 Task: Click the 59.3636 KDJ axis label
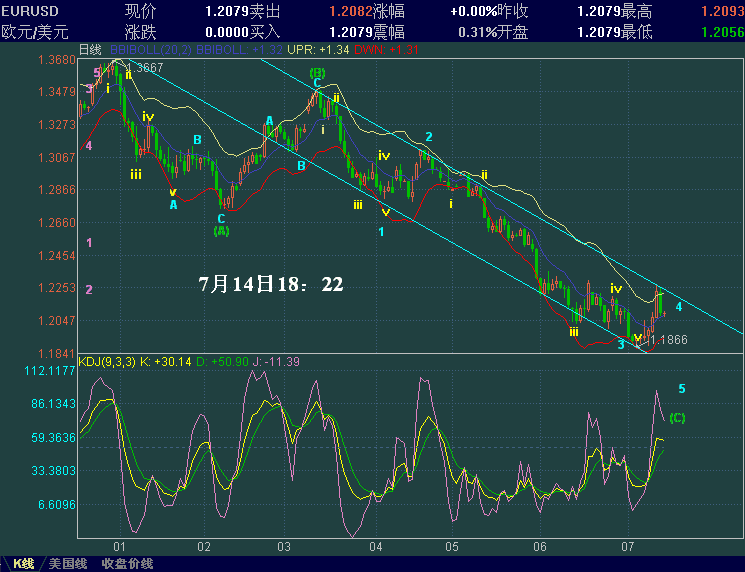pyautogui.click(x=53, y=438)
